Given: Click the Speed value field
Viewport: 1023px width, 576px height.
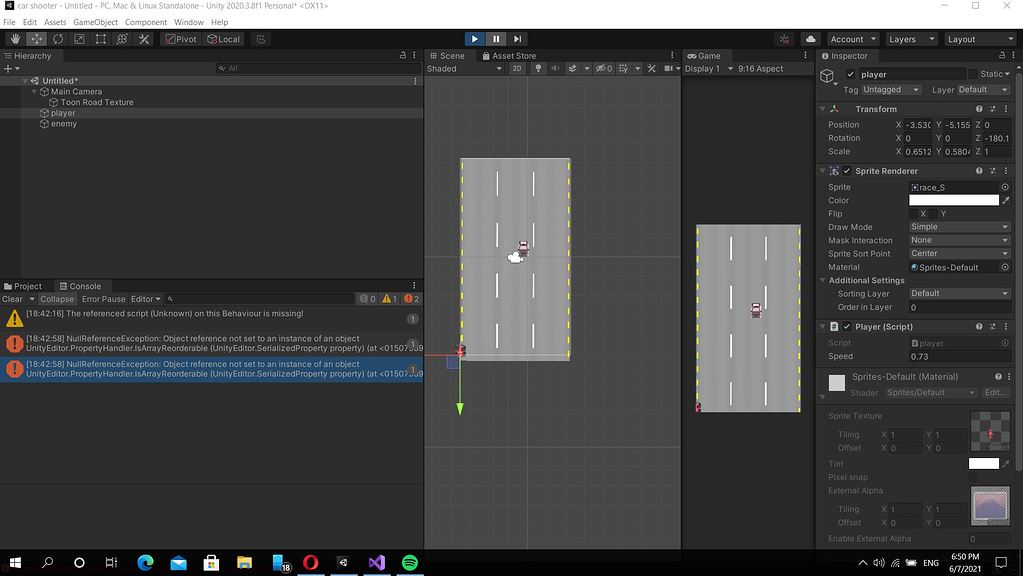Looking at the screenshot, I should [x=960, y=357].
